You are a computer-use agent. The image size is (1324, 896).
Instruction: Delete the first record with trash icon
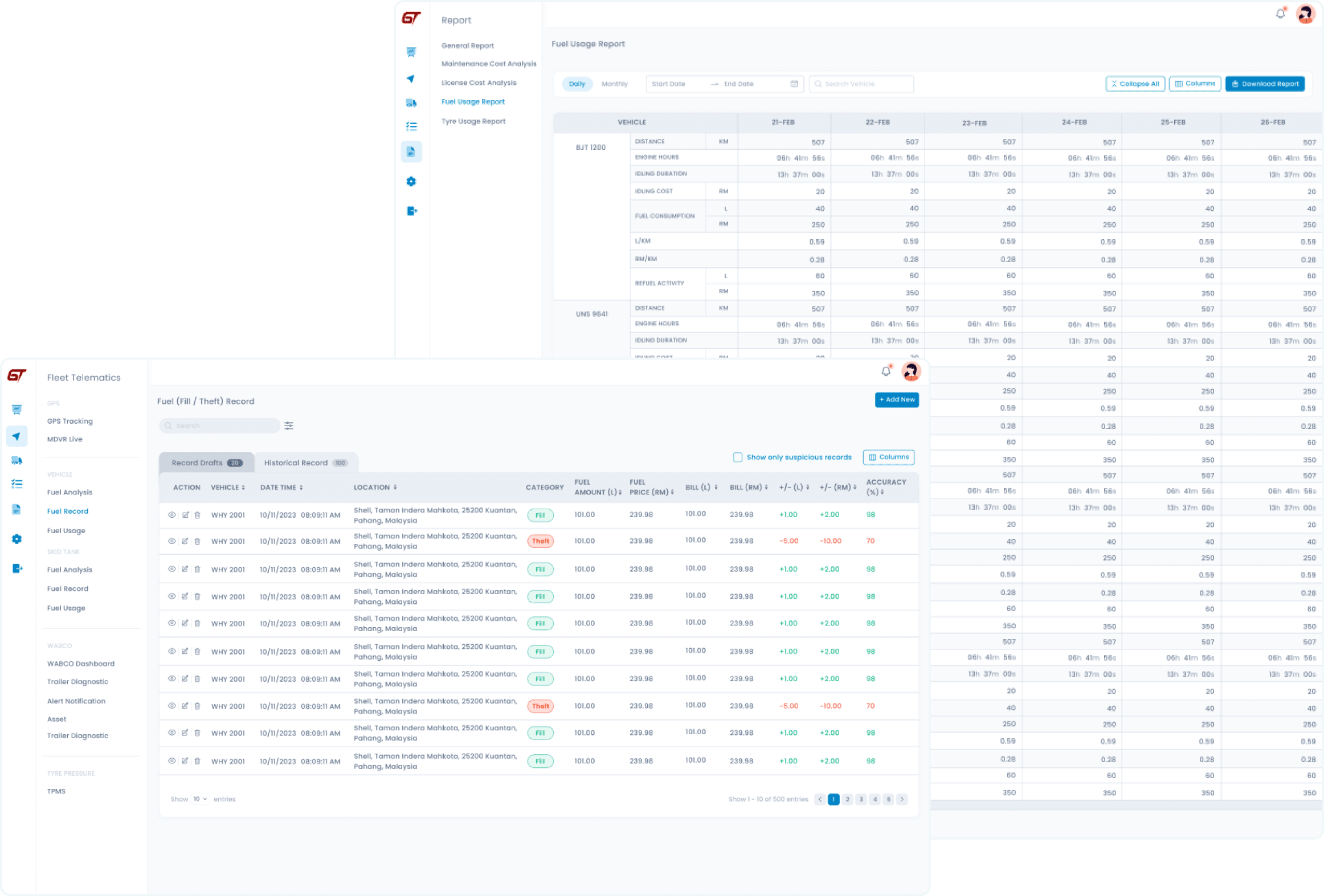pos(197,515)
